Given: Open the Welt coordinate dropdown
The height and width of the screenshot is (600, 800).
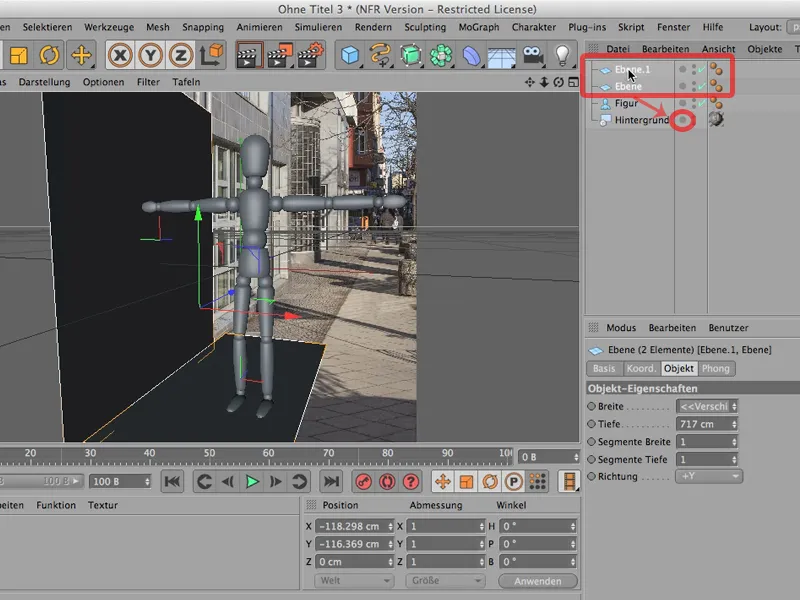Looking at the screenshot, I should (354, 581).
